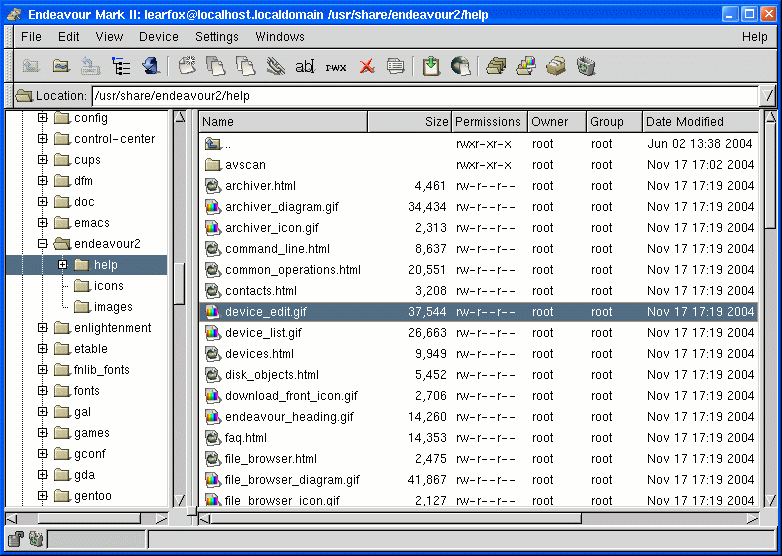Expand the enlightenment folder node
Image resolution: width=782 pixels, height=556 pixels.
pos(43,328)
